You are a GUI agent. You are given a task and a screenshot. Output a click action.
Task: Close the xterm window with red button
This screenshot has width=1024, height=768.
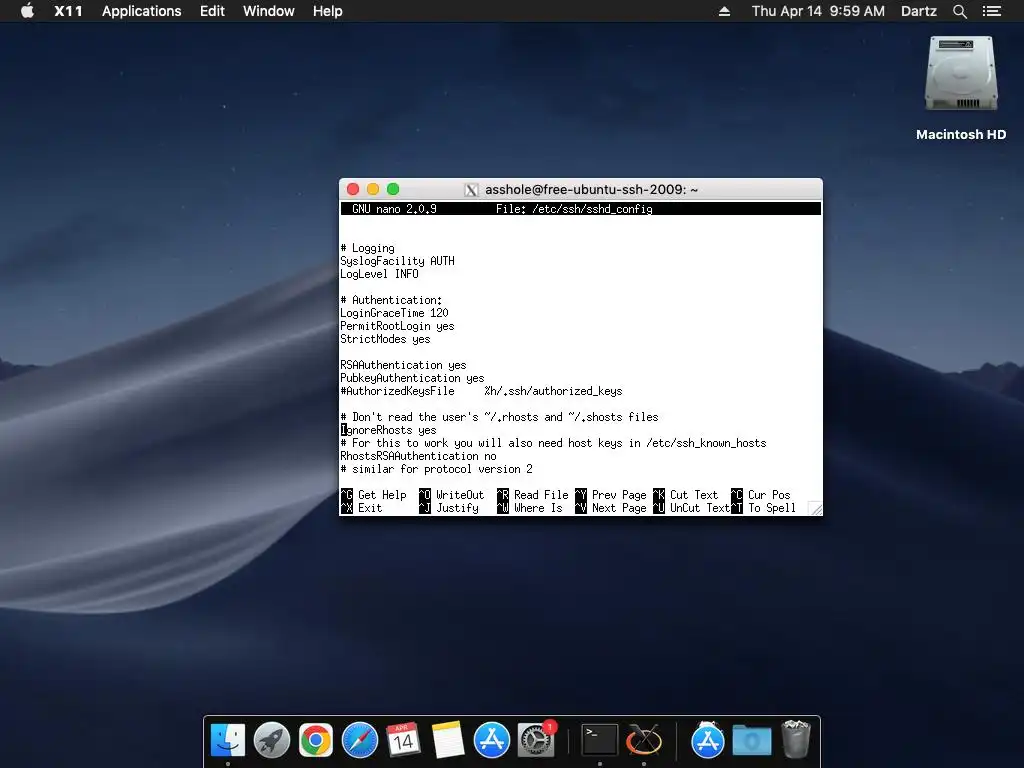pos(353,189)
